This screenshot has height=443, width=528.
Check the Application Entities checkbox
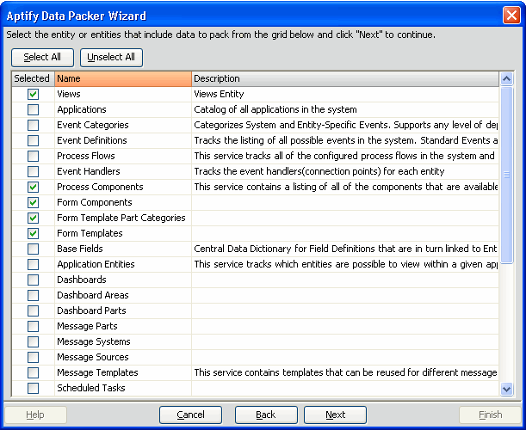33,265
